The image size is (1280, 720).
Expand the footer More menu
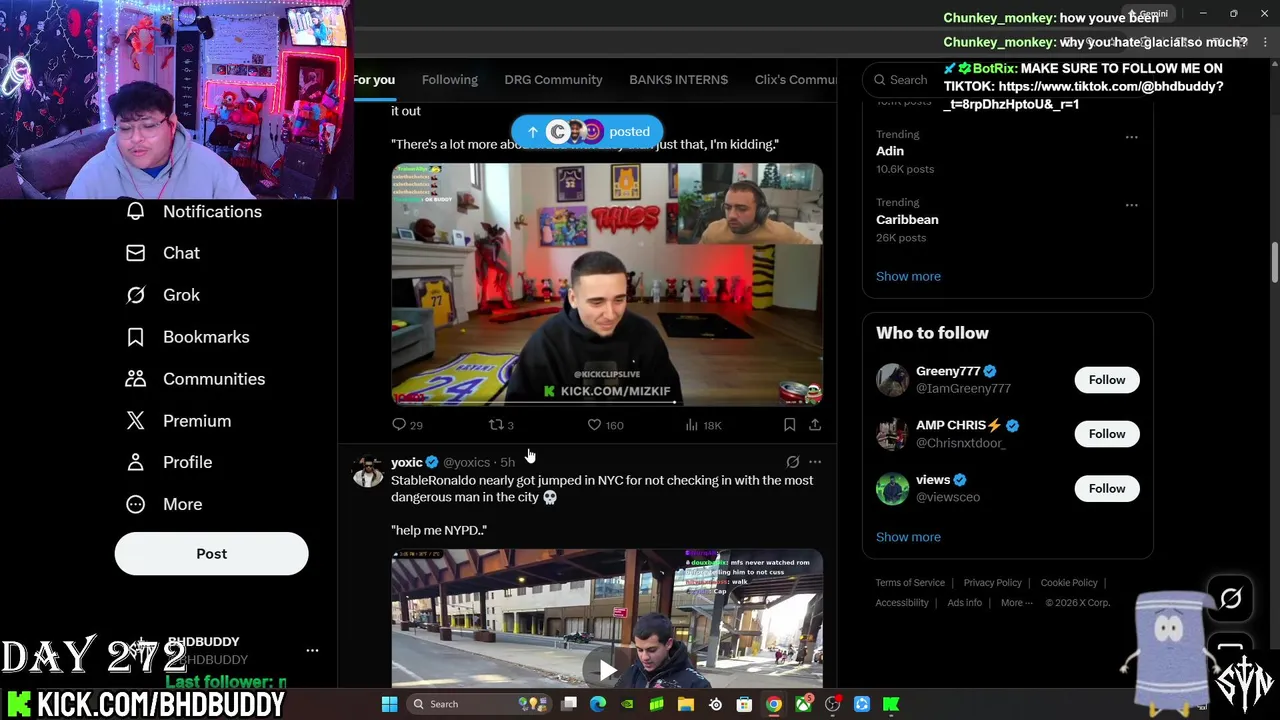1017,603
